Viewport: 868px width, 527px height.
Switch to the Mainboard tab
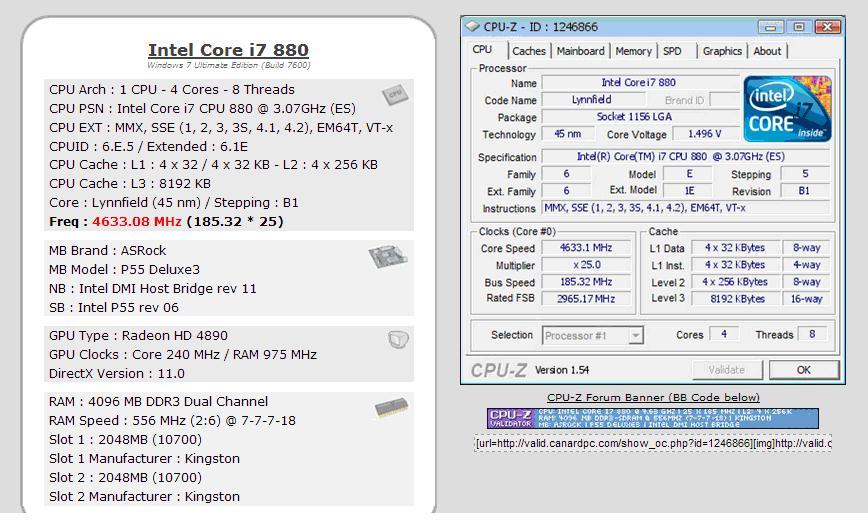580,51
